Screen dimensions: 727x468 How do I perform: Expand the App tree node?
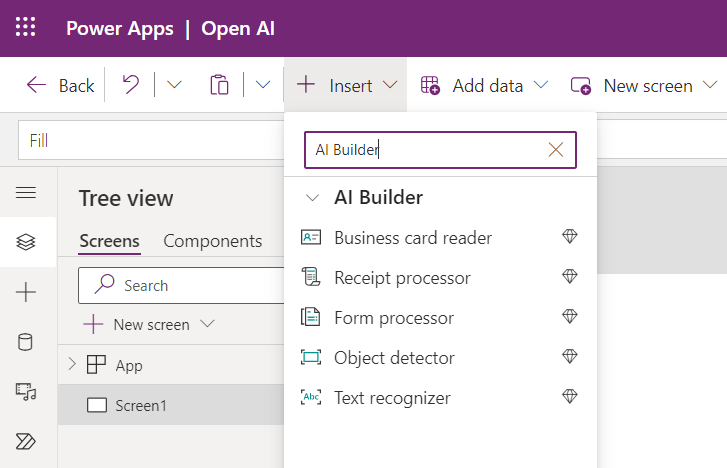(x=72, y=364)
